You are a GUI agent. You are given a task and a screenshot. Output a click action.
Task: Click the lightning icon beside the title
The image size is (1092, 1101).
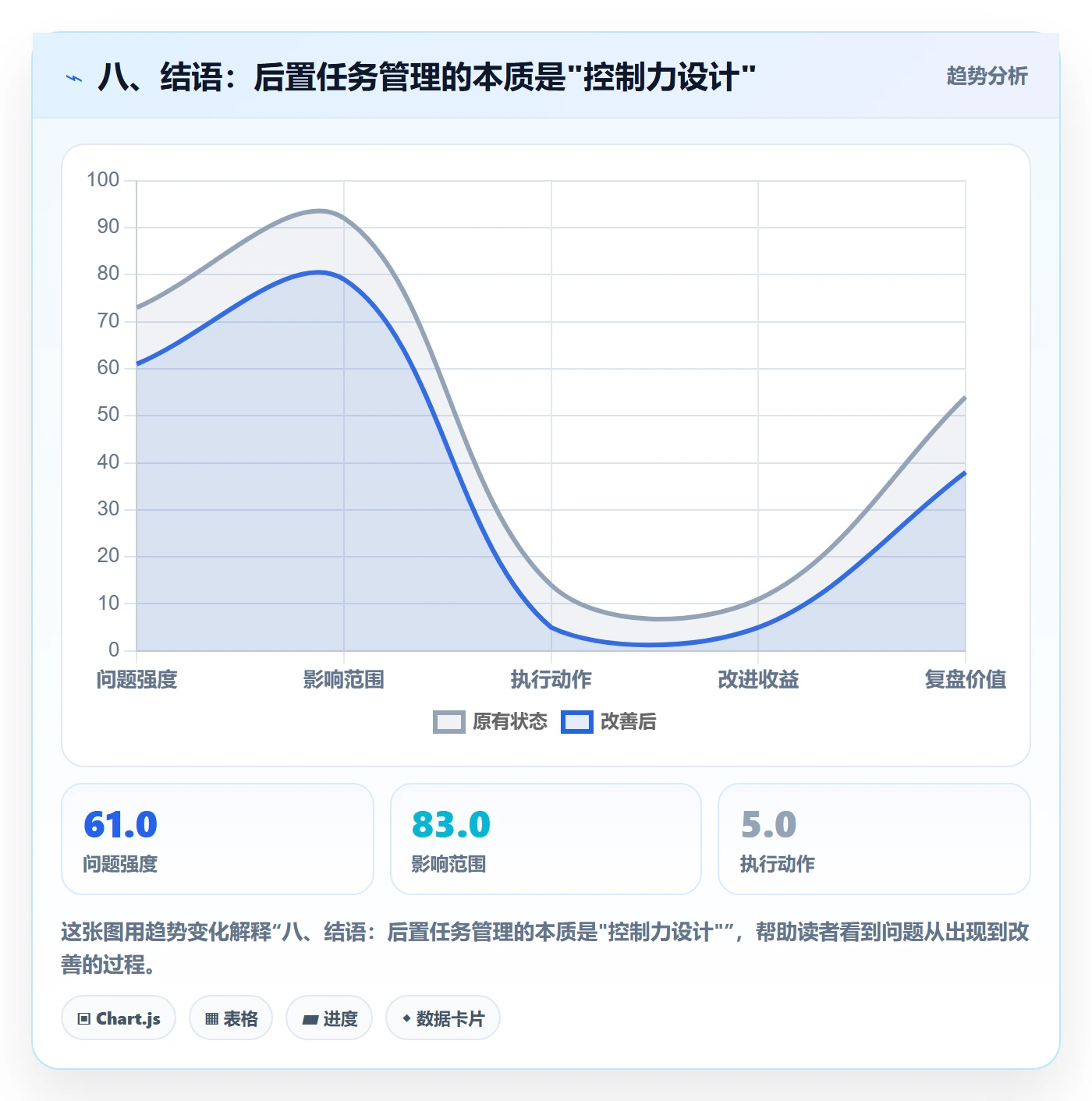coord(74,78)
